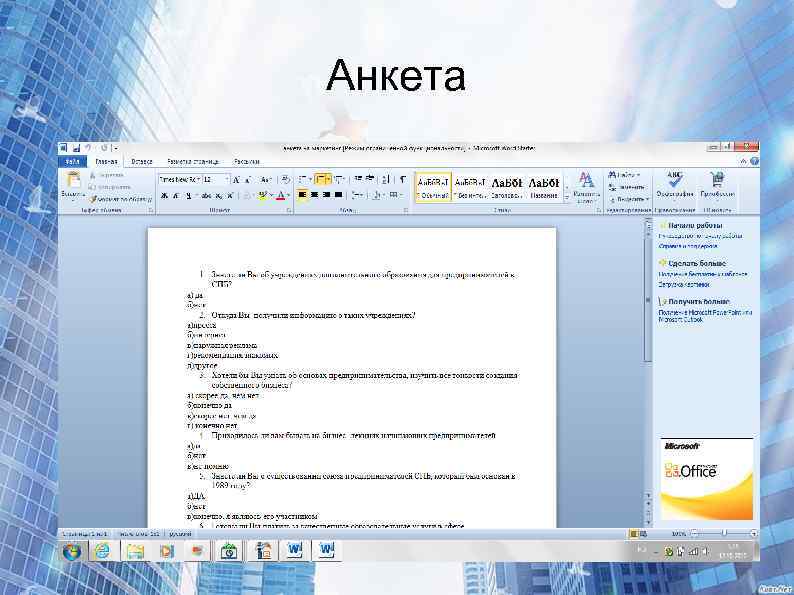Apply the Название (Title) style
This screenshot has height=595, width=794.
(x=544, y=187)
